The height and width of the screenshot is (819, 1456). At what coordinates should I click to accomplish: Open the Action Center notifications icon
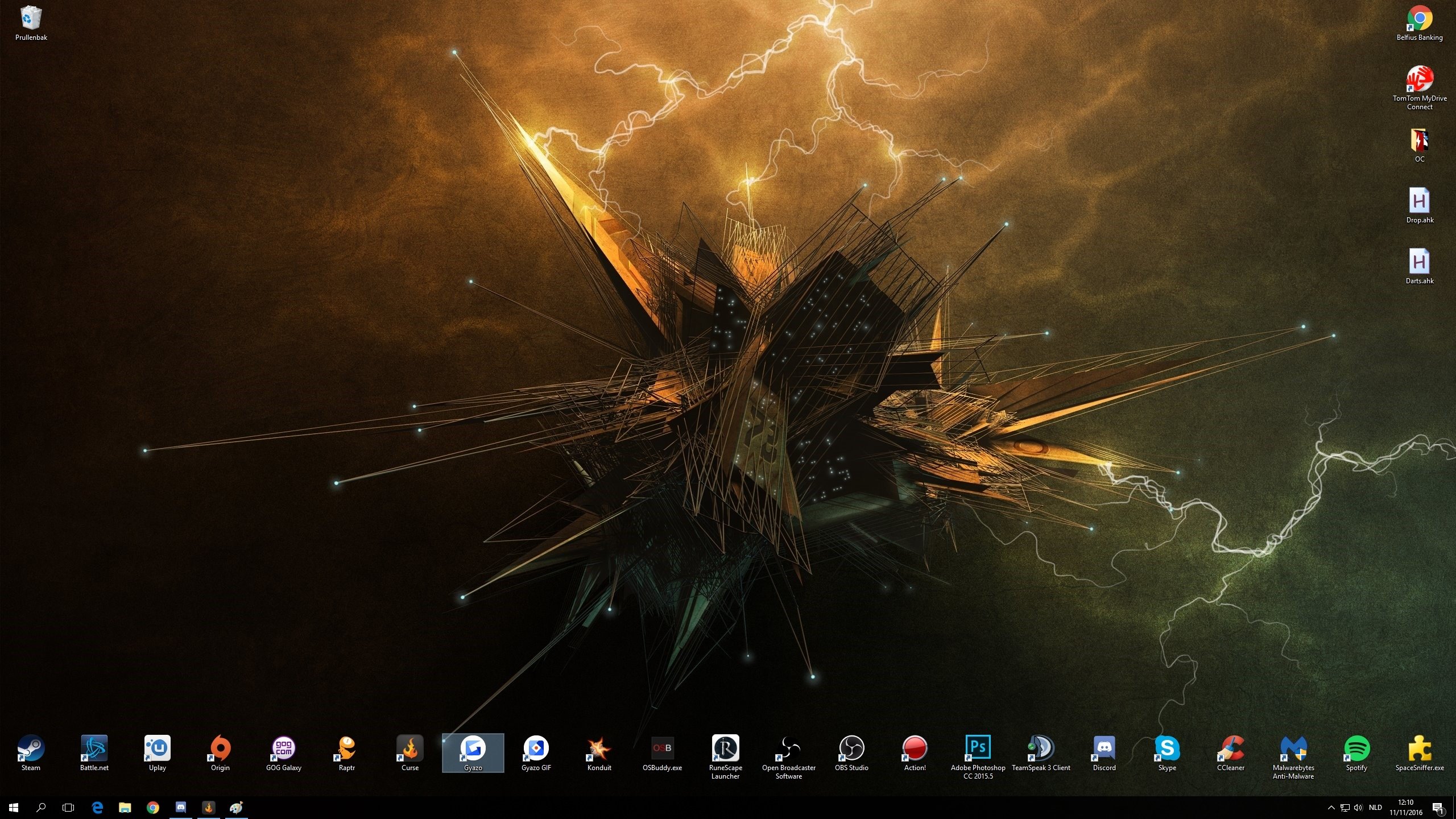pyautogui.click(x=1438, y=808)
